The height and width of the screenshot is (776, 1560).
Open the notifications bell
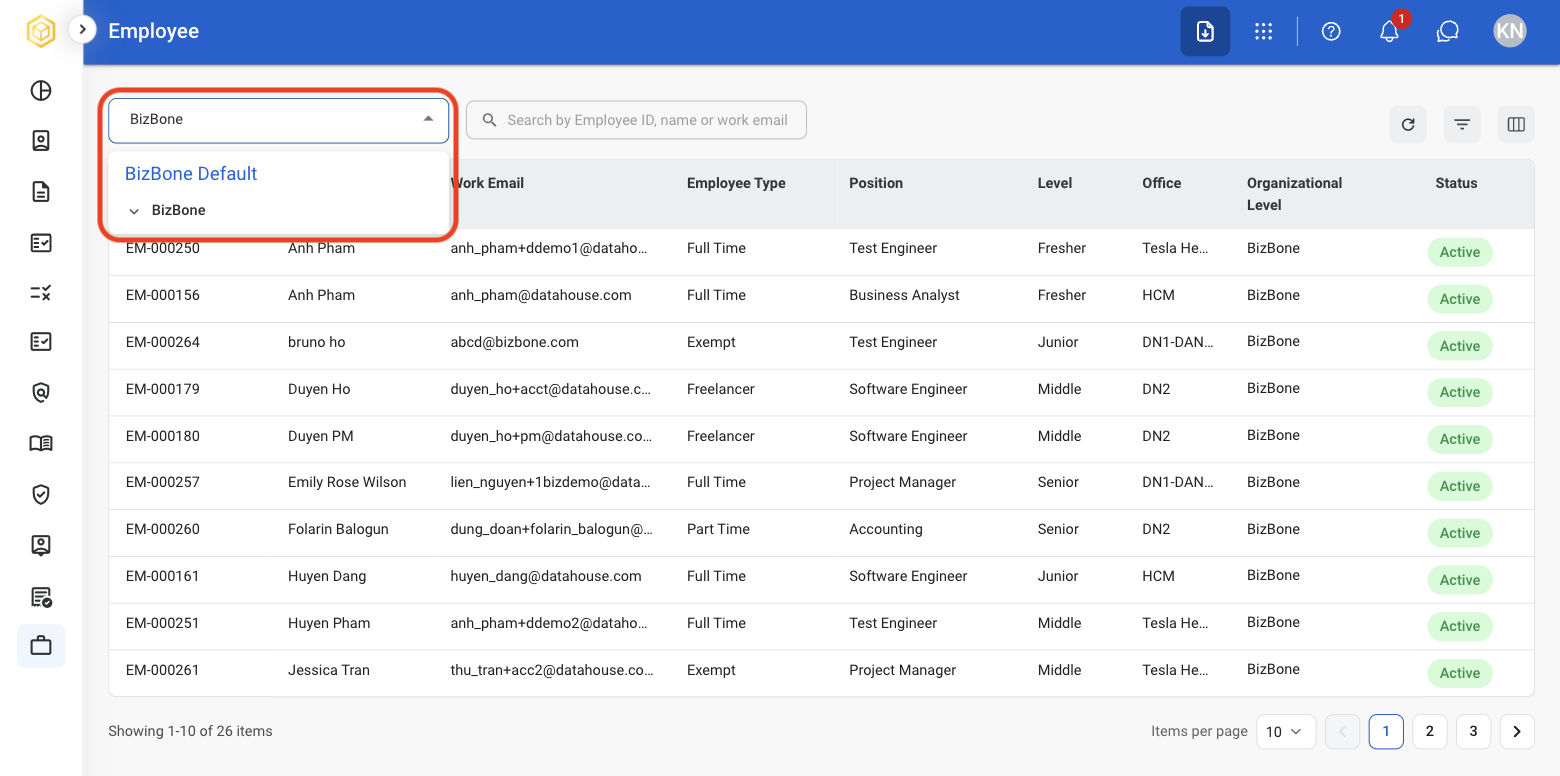click(1389, 32)
